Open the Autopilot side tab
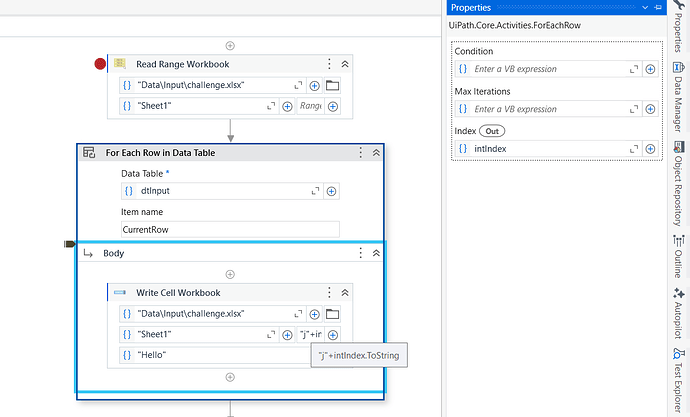Viewport: 690px width, 417px height. 679,313
